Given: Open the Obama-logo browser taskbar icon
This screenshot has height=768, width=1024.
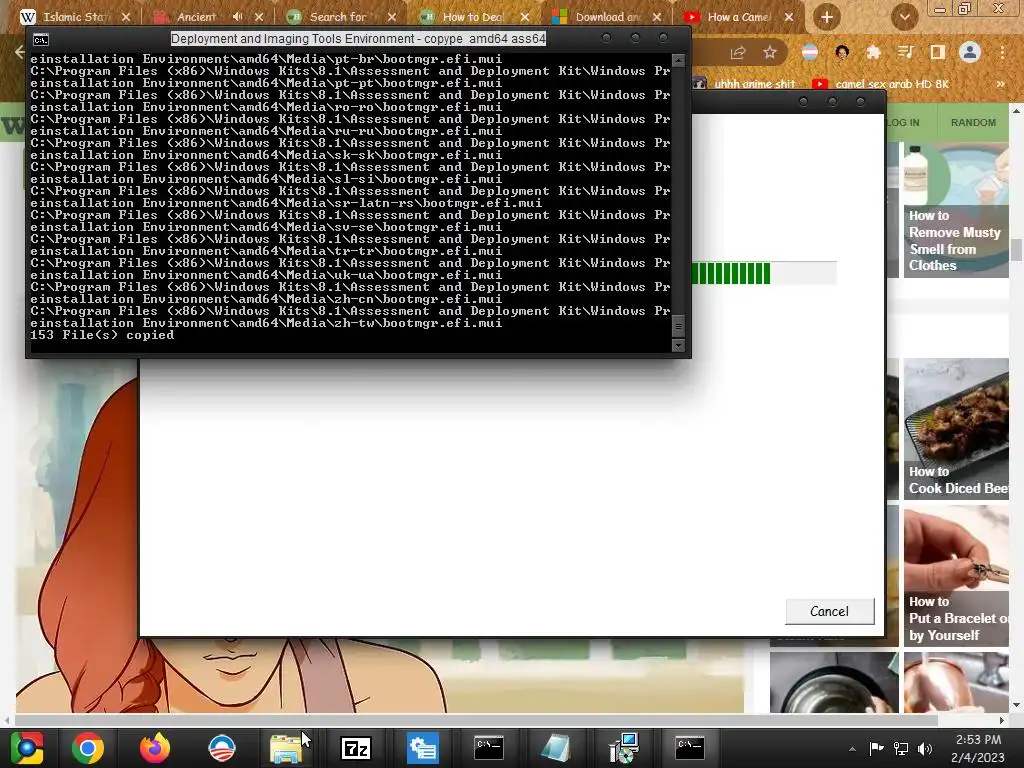Looking at the screenshot, I should [x=222, y=748].
